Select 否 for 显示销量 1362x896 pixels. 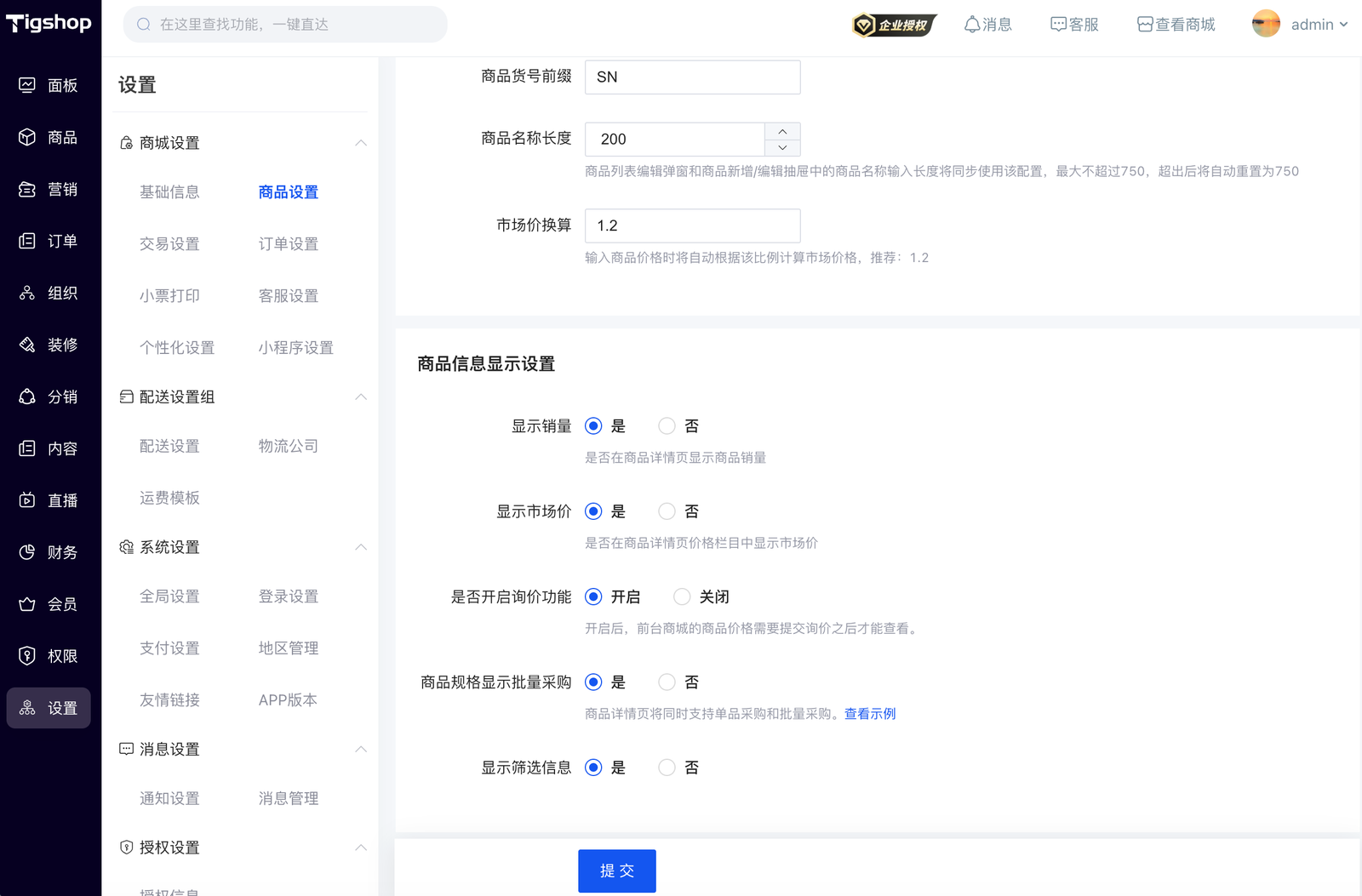667,426
